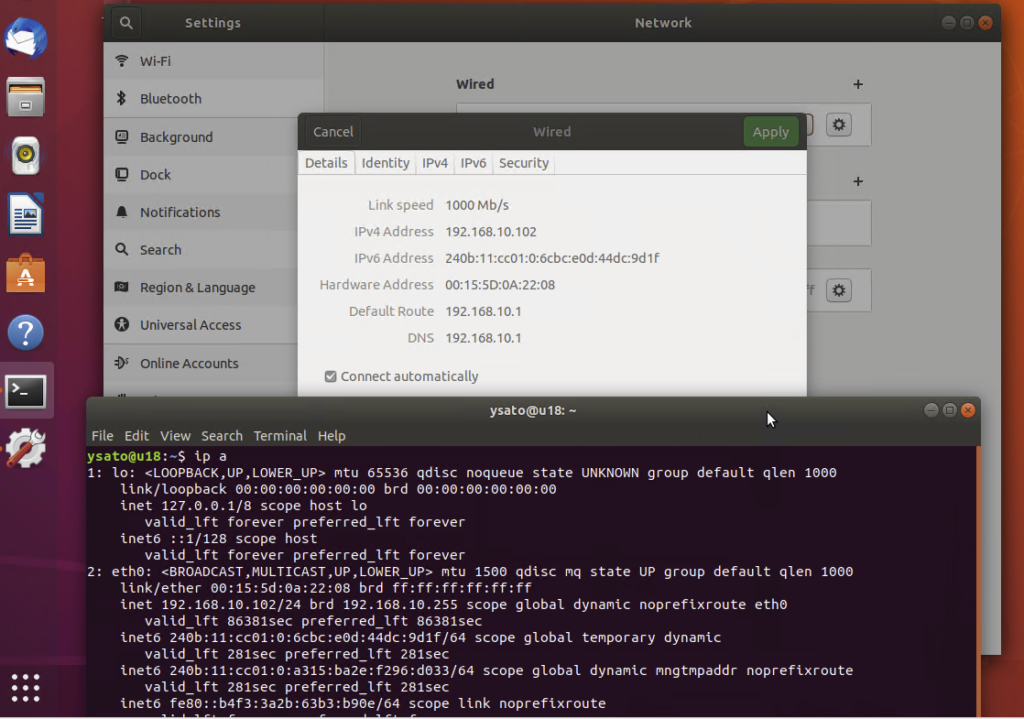1024x719 pixels.
Task: Open Ubuntu Software from the dock
Action: pos(25,272)
